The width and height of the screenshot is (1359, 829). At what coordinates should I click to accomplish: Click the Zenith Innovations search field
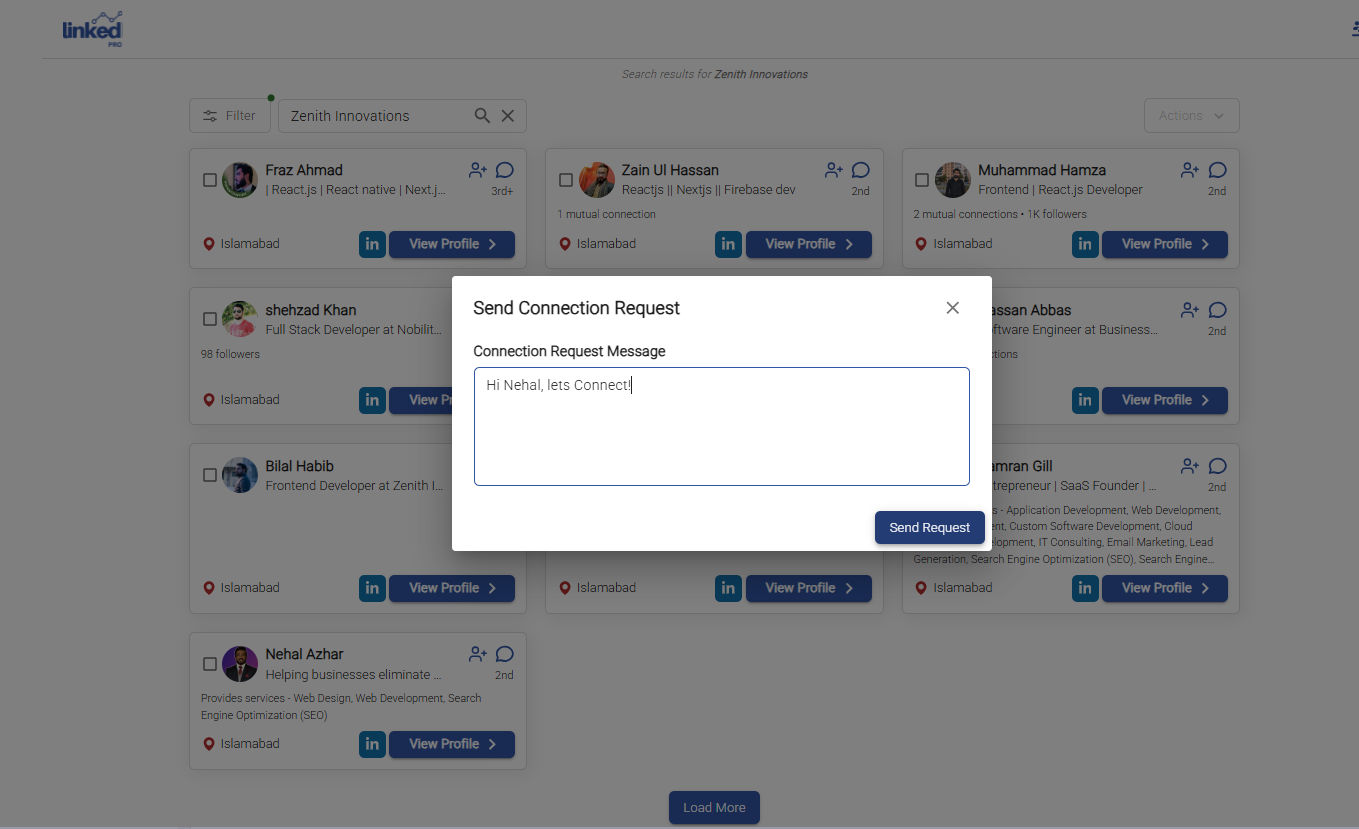pyautogui.click(x=375, y=116)
